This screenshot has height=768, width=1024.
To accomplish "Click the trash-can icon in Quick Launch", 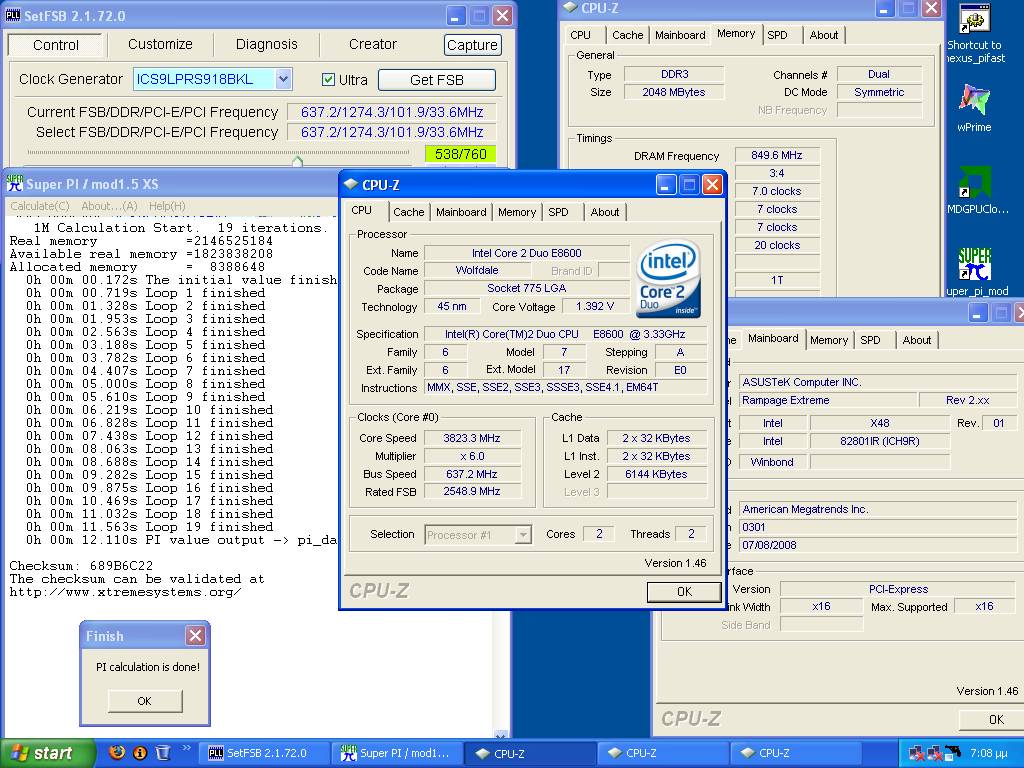I will [x=163, y=753].
